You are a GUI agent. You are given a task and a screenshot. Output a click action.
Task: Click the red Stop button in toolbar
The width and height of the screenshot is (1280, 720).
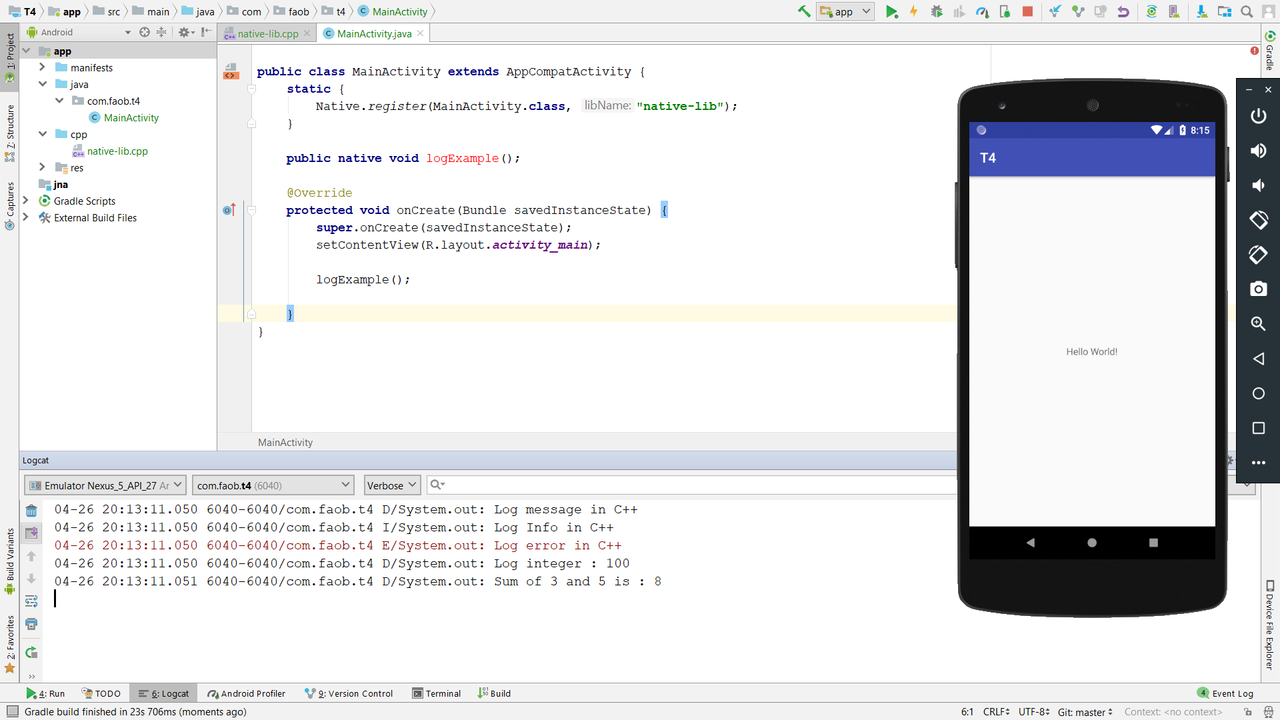(x=1027, y=12)
